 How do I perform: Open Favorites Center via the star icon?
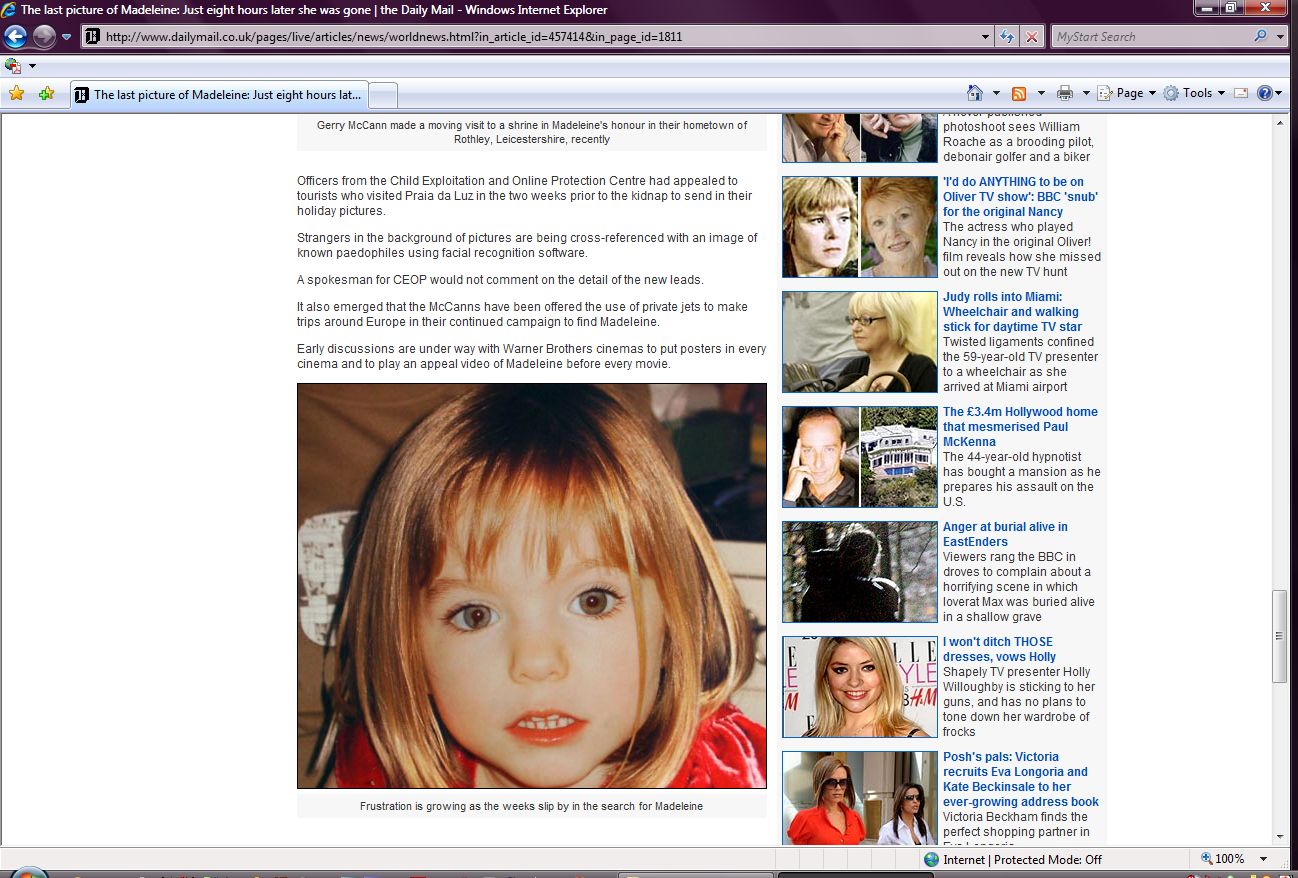[16, 94]
